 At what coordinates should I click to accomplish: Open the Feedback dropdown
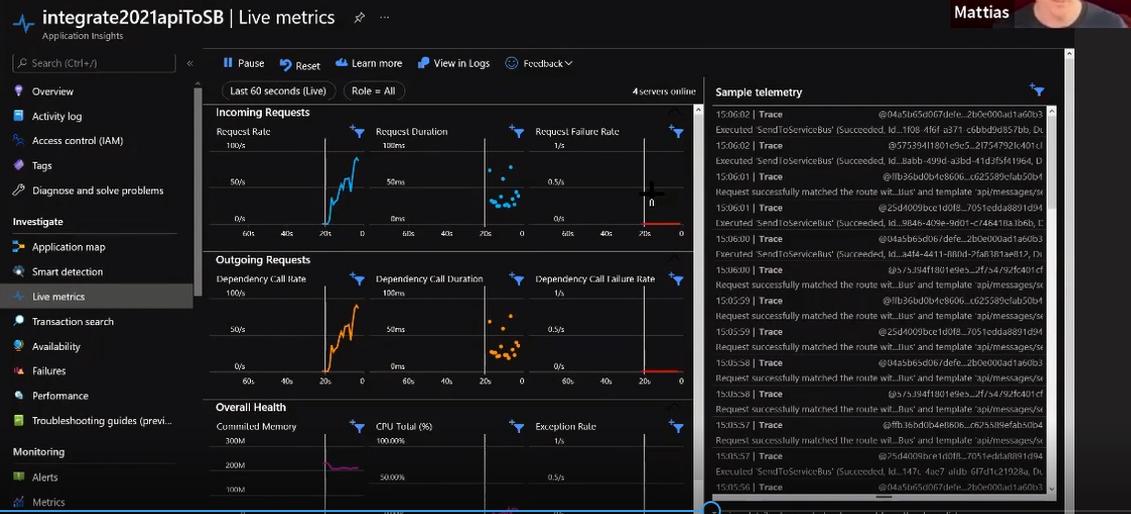tap(539, 63)
